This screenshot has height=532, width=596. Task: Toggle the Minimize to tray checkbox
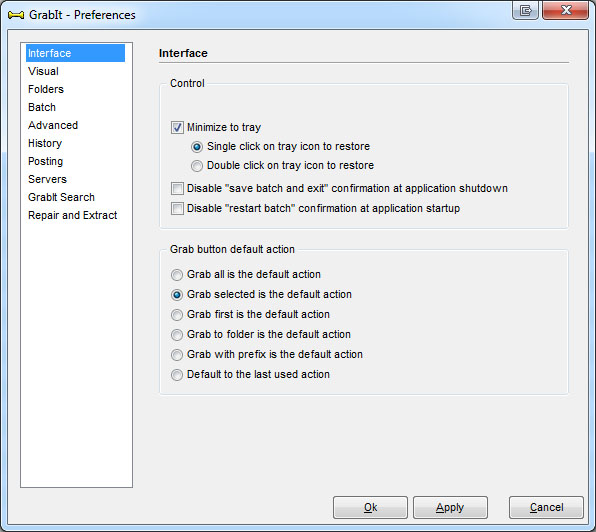coord(177,127)
